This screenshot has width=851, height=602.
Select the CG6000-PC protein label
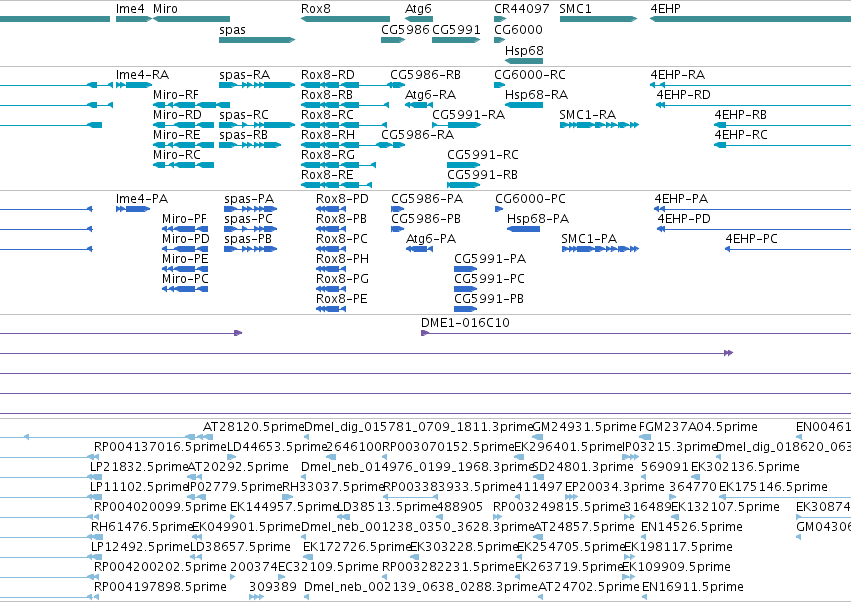[530, 199]
